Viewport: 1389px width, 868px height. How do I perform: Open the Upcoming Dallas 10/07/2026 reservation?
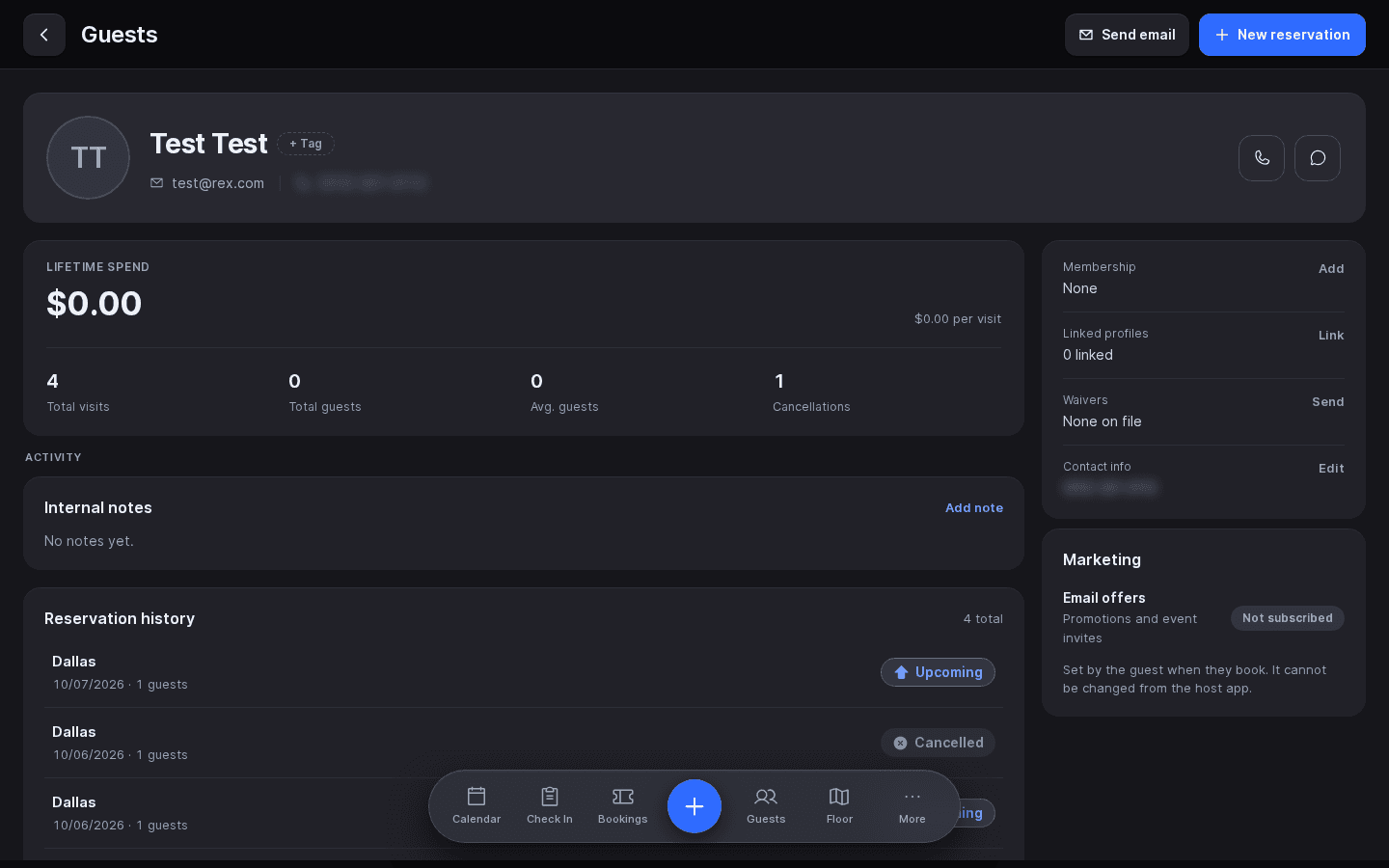point(524,672)
